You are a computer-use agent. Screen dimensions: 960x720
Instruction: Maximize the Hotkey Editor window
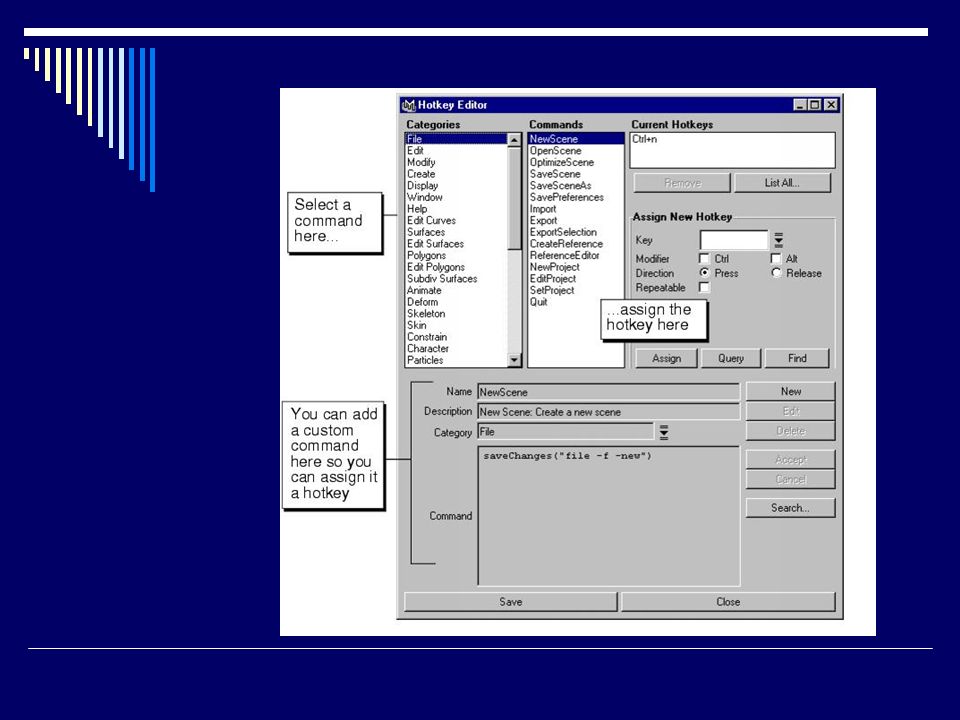pyautogui.click(x=814, y=105)
